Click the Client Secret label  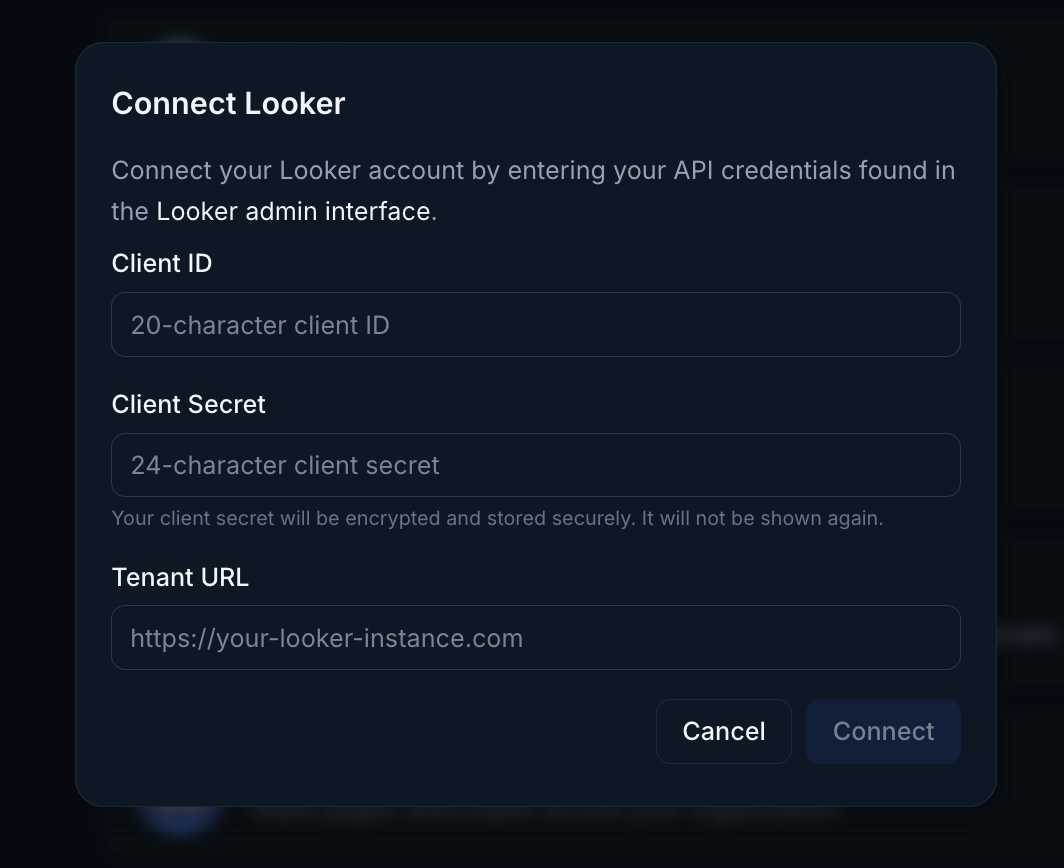[x=188, y=404]
